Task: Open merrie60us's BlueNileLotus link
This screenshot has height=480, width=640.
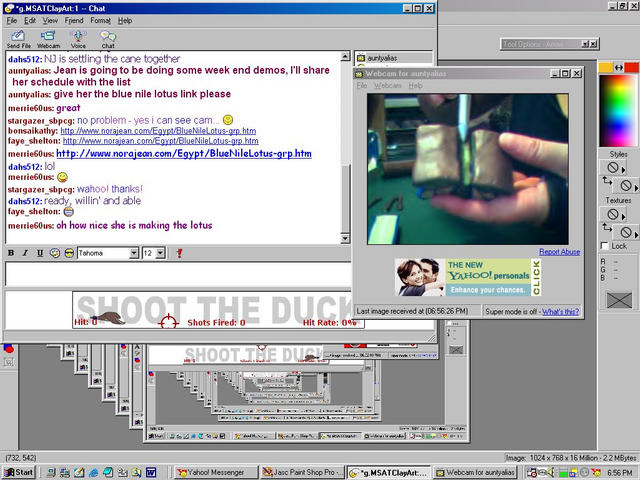Action: pos(184,154)
